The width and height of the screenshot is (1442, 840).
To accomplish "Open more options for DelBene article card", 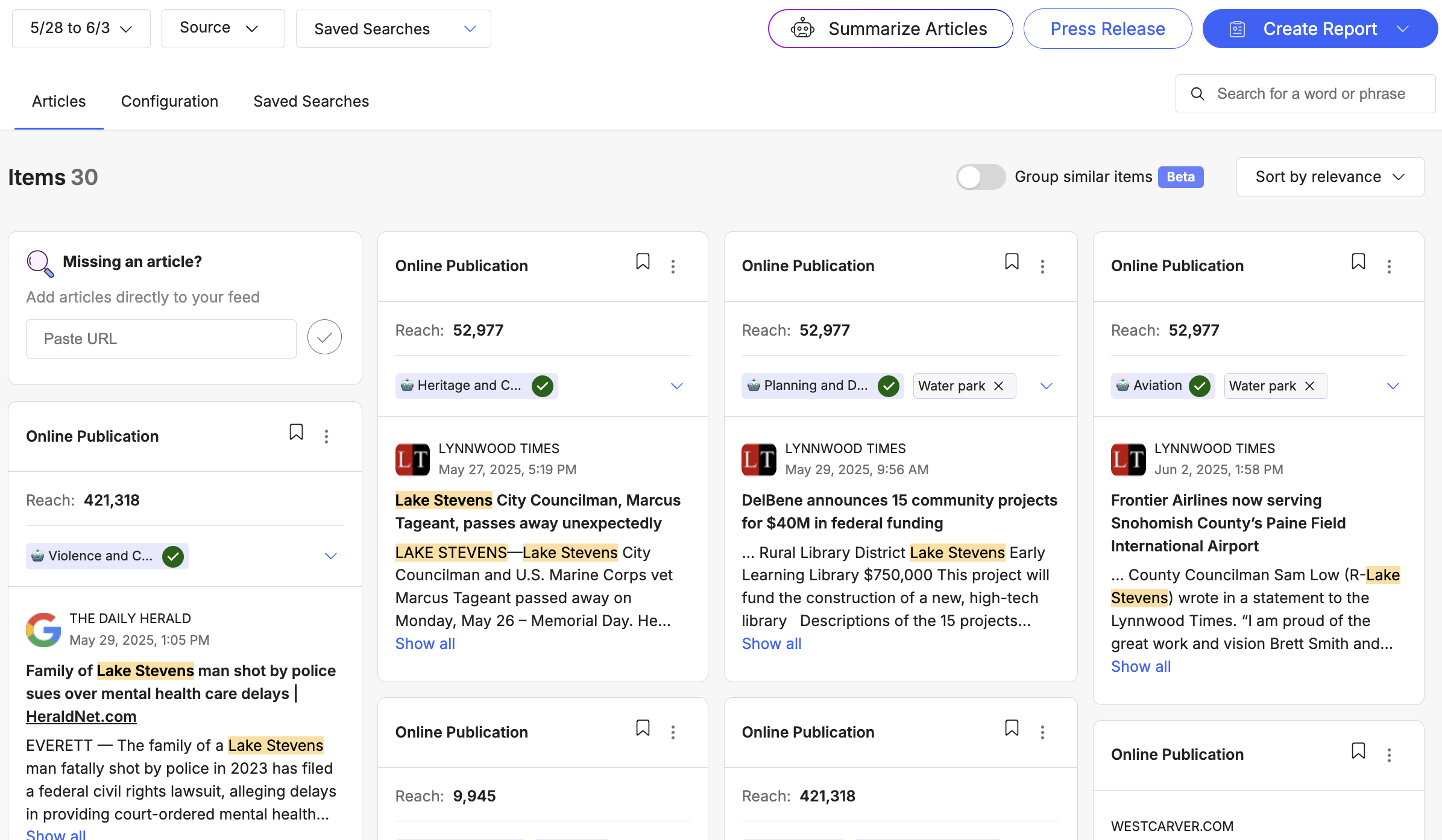I will pos(1042,266).
